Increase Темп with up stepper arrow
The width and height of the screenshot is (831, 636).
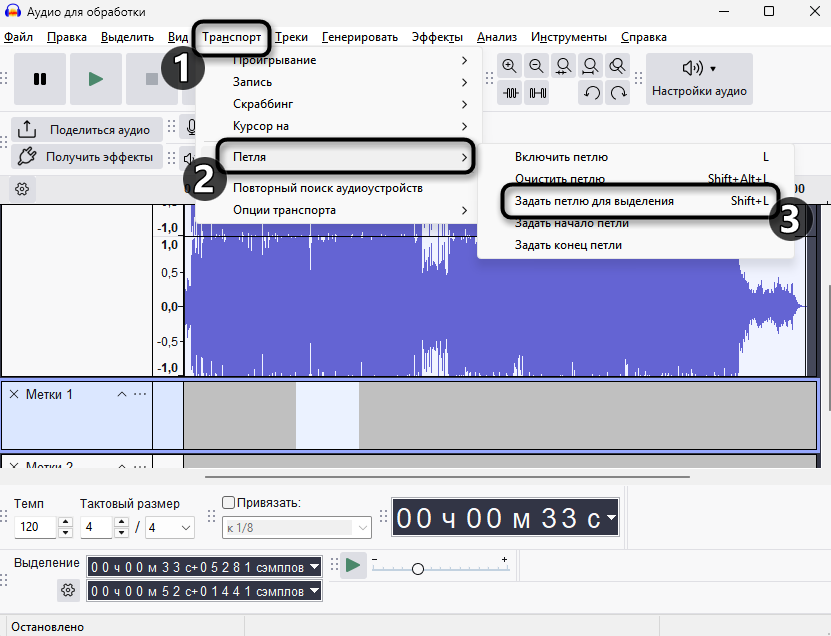[x=65, y=522]
